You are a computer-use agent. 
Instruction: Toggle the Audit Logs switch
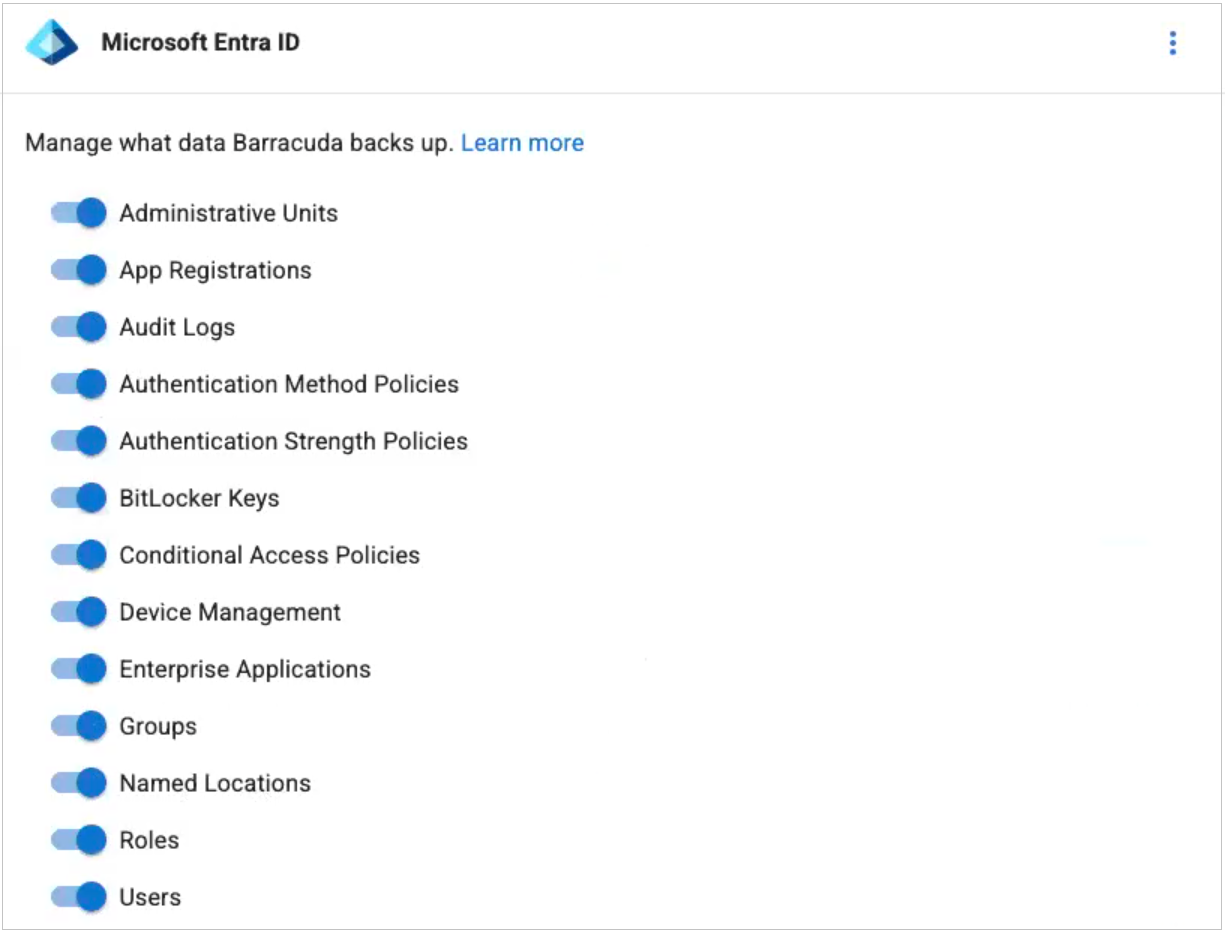[x=79, y=327]
